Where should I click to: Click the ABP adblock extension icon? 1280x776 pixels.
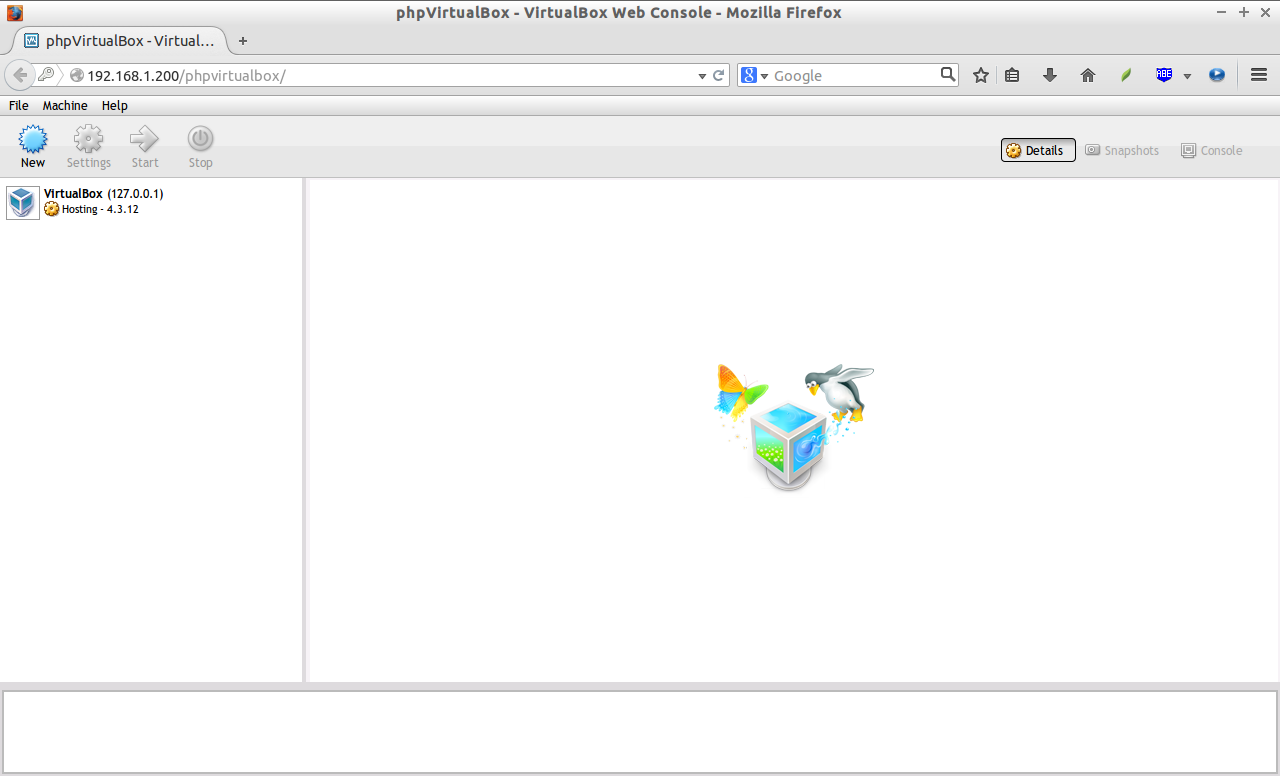point(1164,75)
